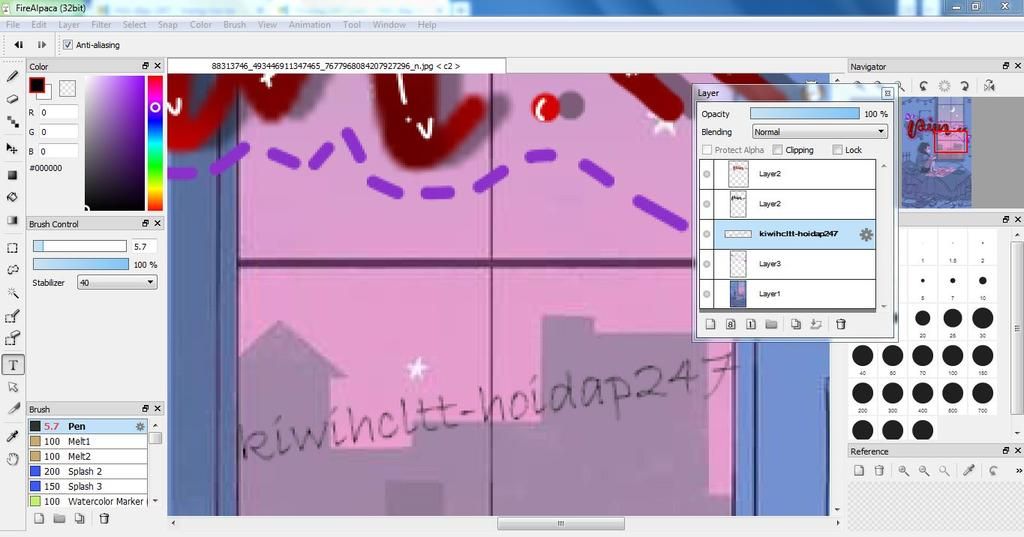Select the Text tool
This screenshot has width=1024, height=537.
pos(13,365)
